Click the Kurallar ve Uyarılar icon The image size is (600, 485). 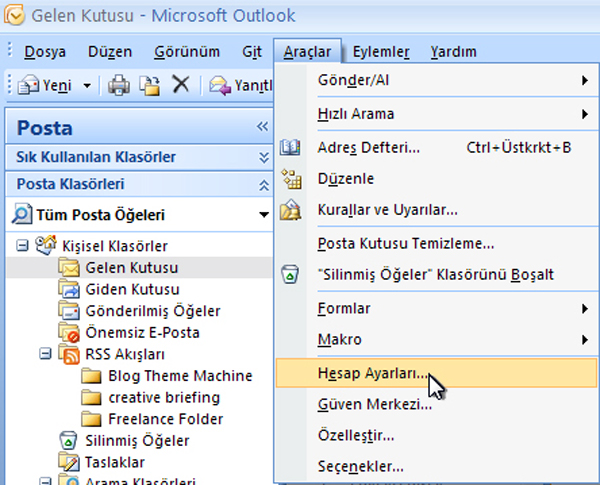tap(290, 210)
